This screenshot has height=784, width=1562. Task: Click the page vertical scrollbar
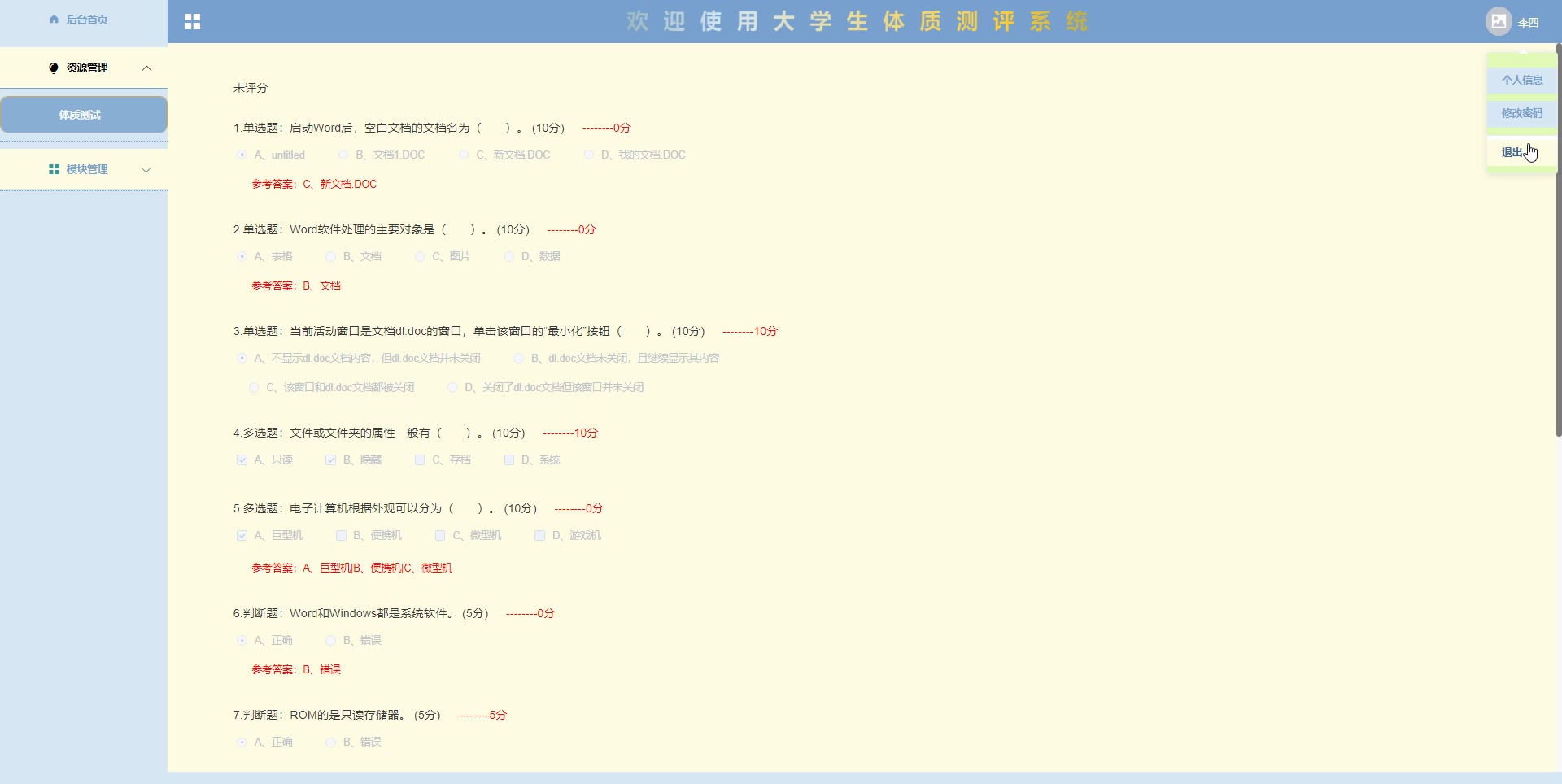point(1559,240)
